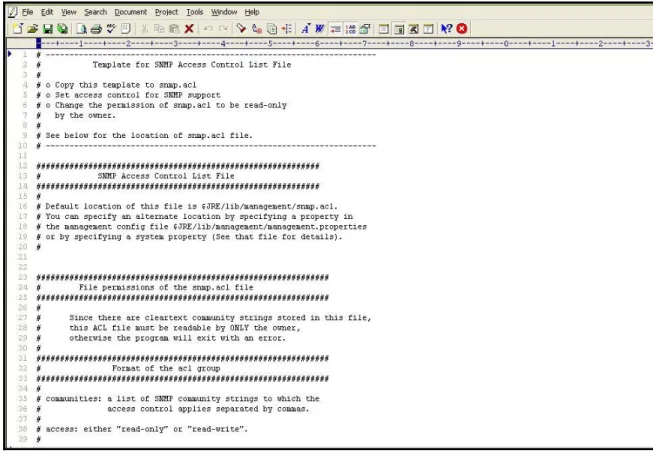Click the line 'otherwise the program will exit with an error.'
This screenshot has height=459, width=653.
click(177, 338)
